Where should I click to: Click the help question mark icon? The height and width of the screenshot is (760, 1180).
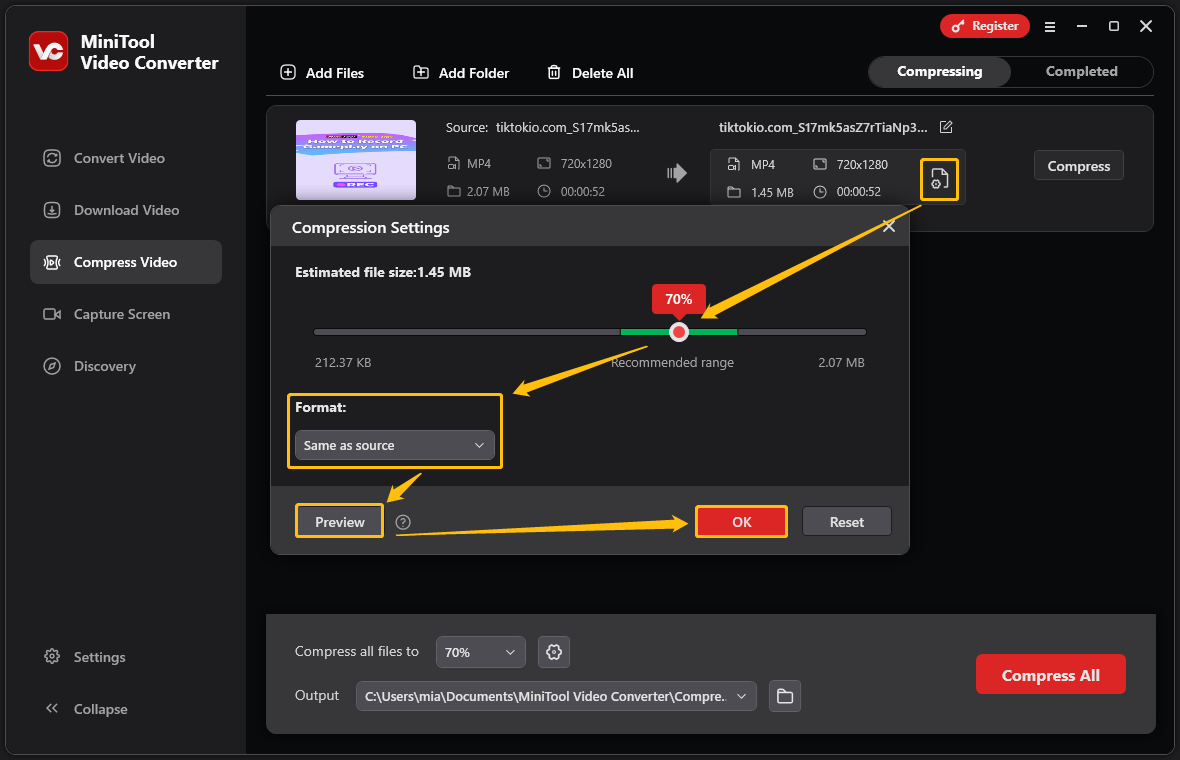tap(403, 522)
